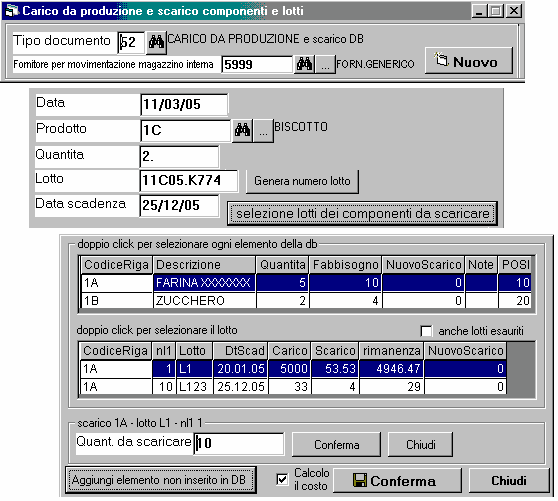Click nl1 column header
558x501 pixels.
pyautogui.click(x=164, y=351)
